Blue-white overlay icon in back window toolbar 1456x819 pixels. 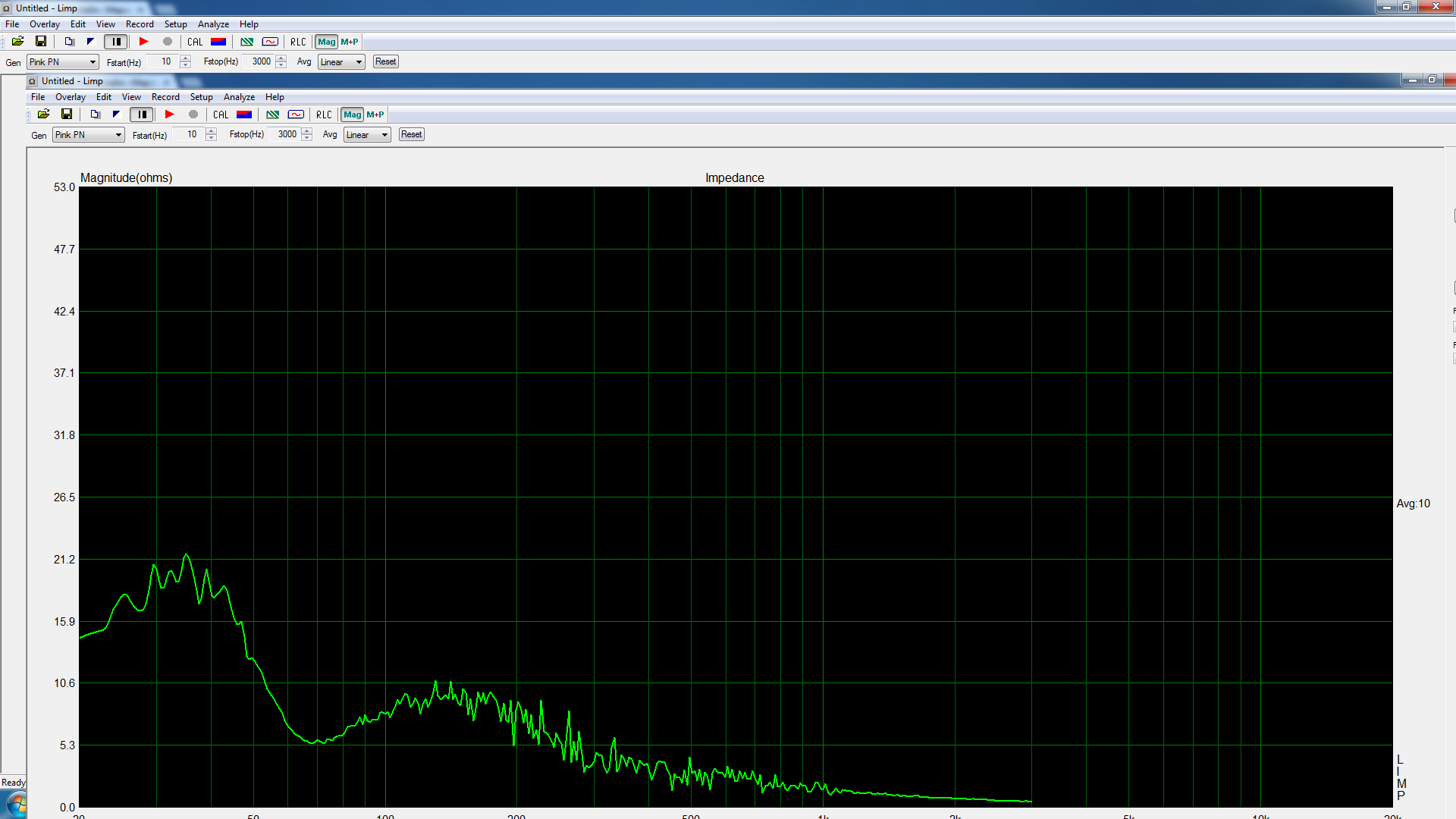click(90, 42)
